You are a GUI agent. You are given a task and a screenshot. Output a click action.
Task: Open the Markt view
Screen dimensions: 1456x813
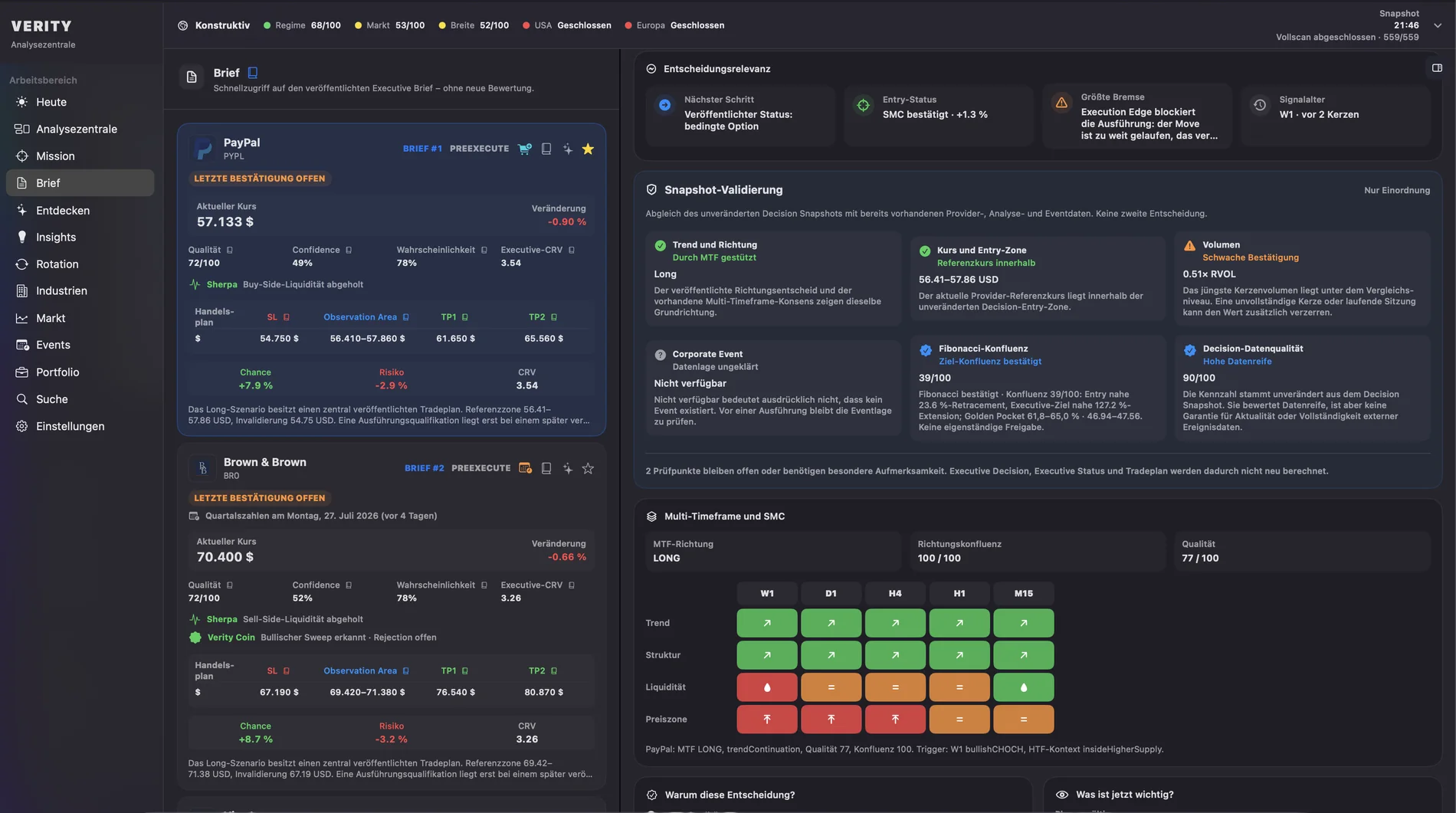pos(80,318)
